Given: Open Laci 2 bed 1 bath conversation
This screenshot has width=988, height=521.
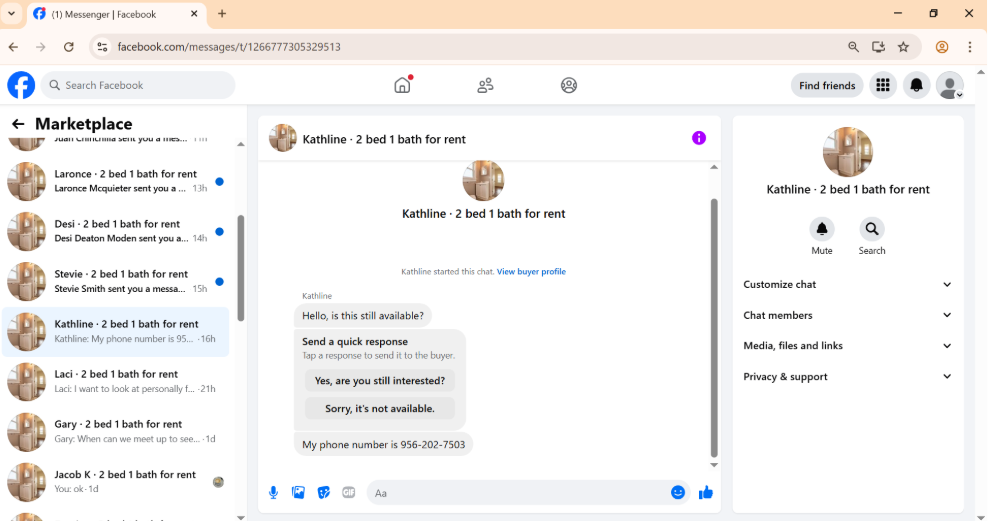Looking at the screenshot, I should [x=116, y=382].
